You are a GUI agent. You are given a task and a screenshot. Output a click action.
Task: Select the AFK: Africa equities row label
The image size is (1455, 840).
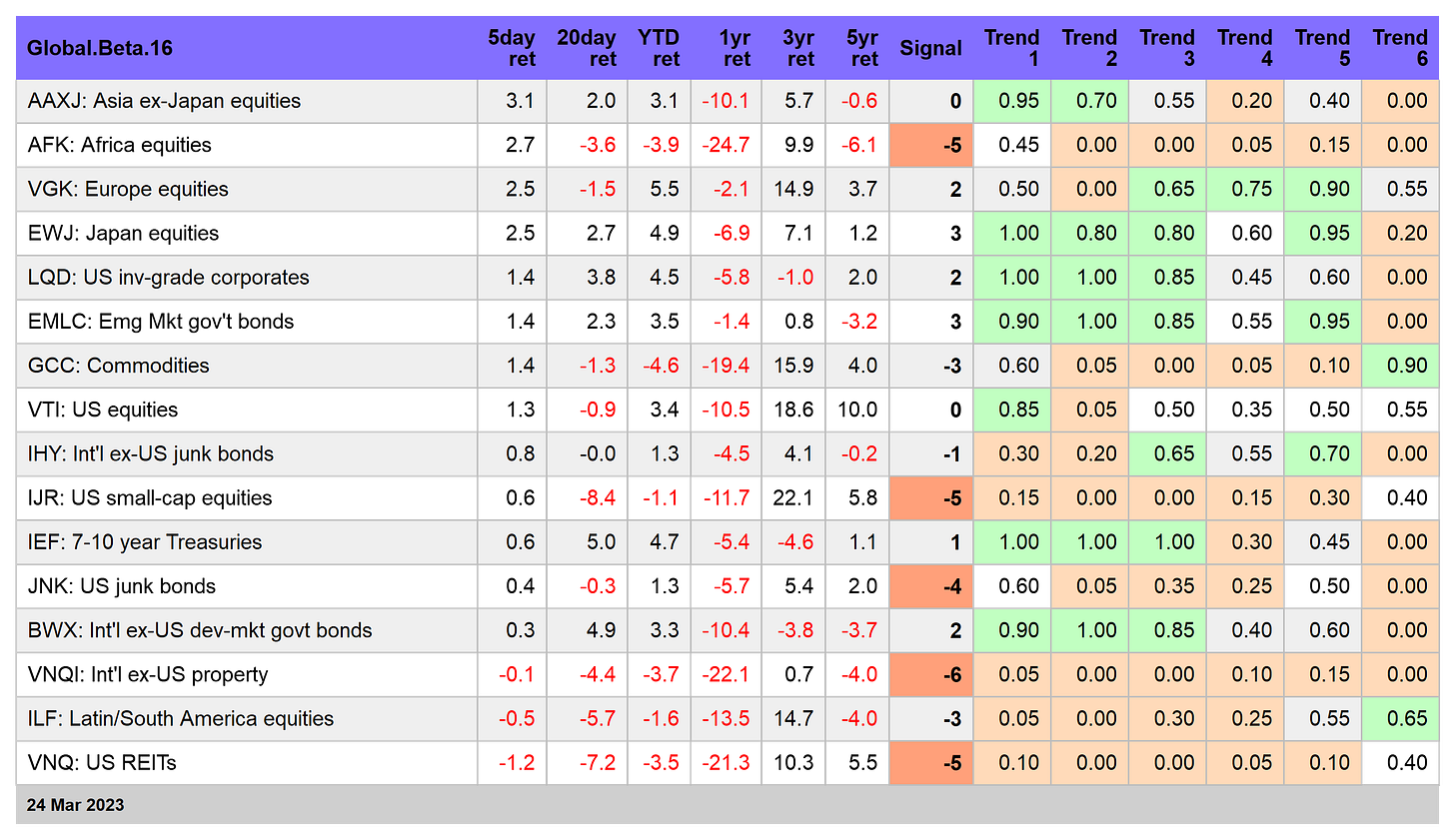(120, 145)
